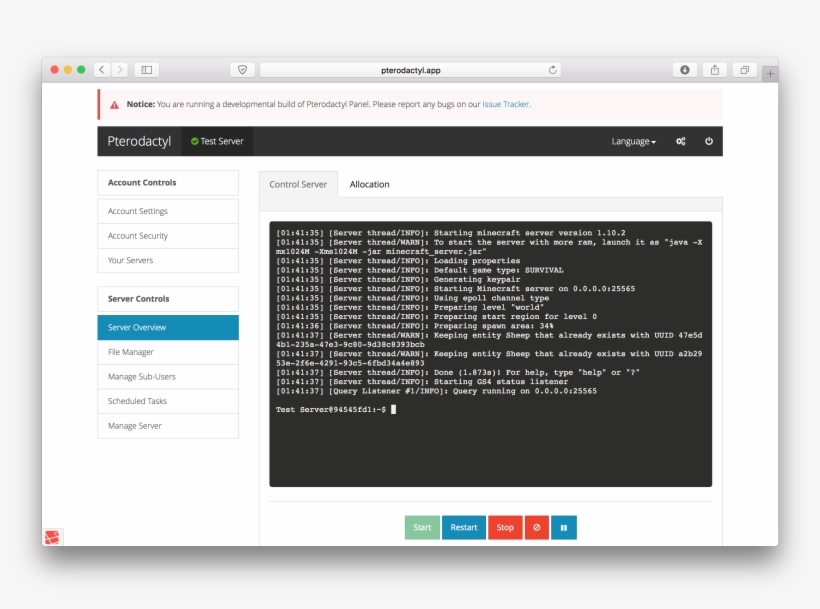This screenshot has height=609, width=820.
Task: Click the privacy shield icon
Action: pyautogui.click(x=242, y=70)
